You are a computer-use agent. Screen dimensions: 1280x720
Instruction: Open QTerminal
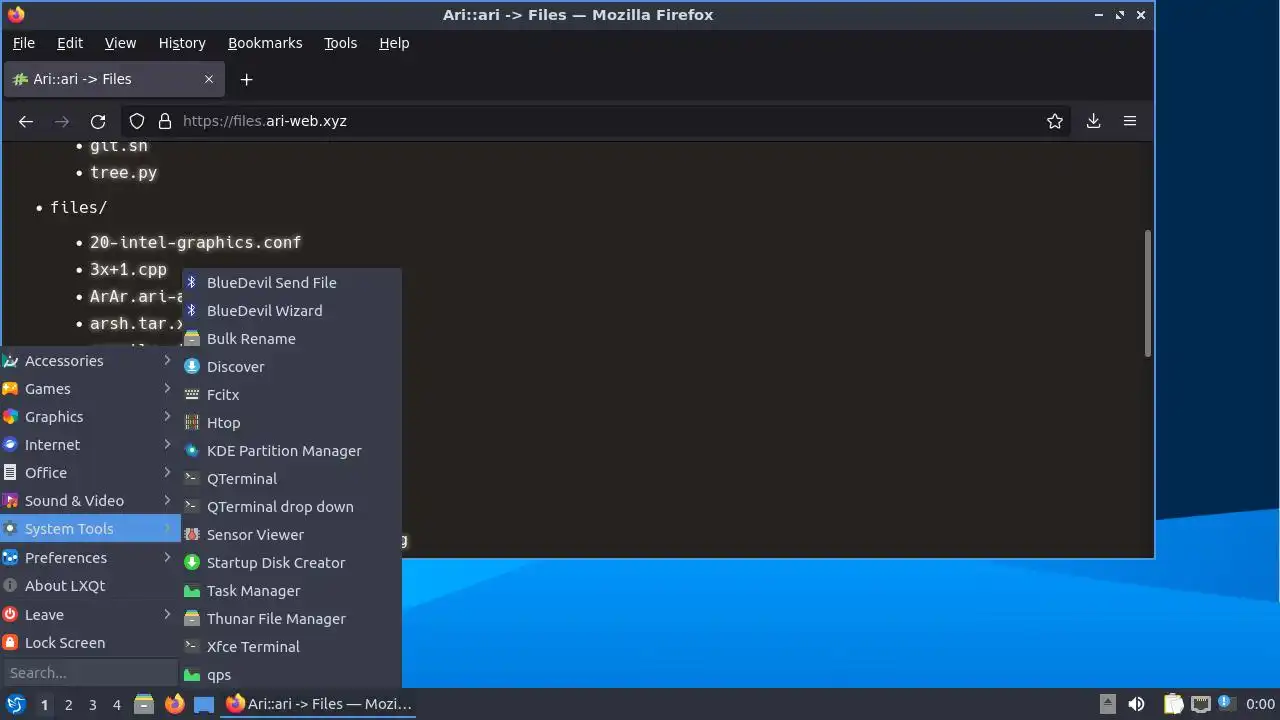[291, 479]
